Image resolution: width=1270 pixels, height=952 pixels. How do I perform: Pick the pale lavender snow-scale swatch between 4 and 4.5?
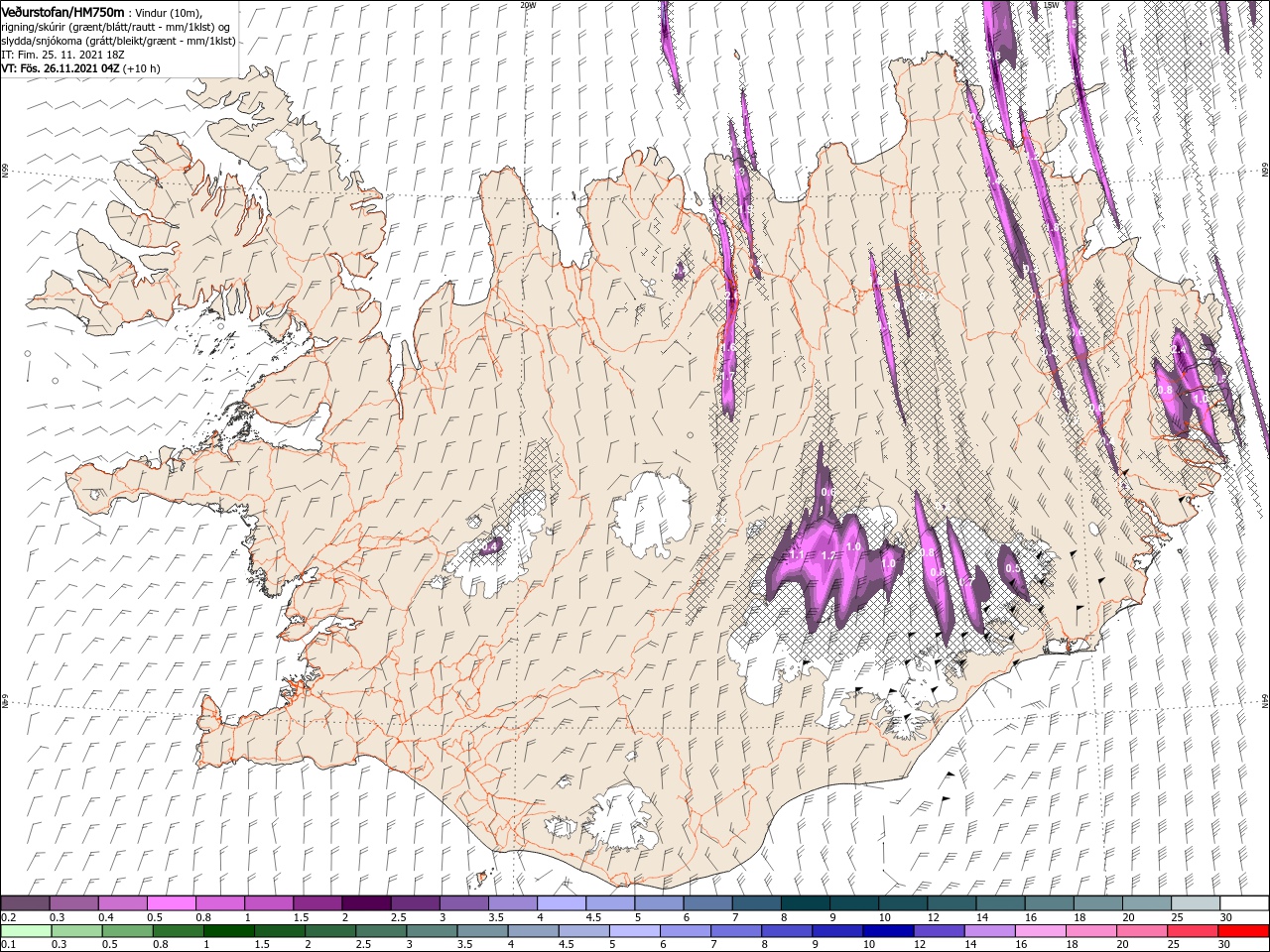561,903
